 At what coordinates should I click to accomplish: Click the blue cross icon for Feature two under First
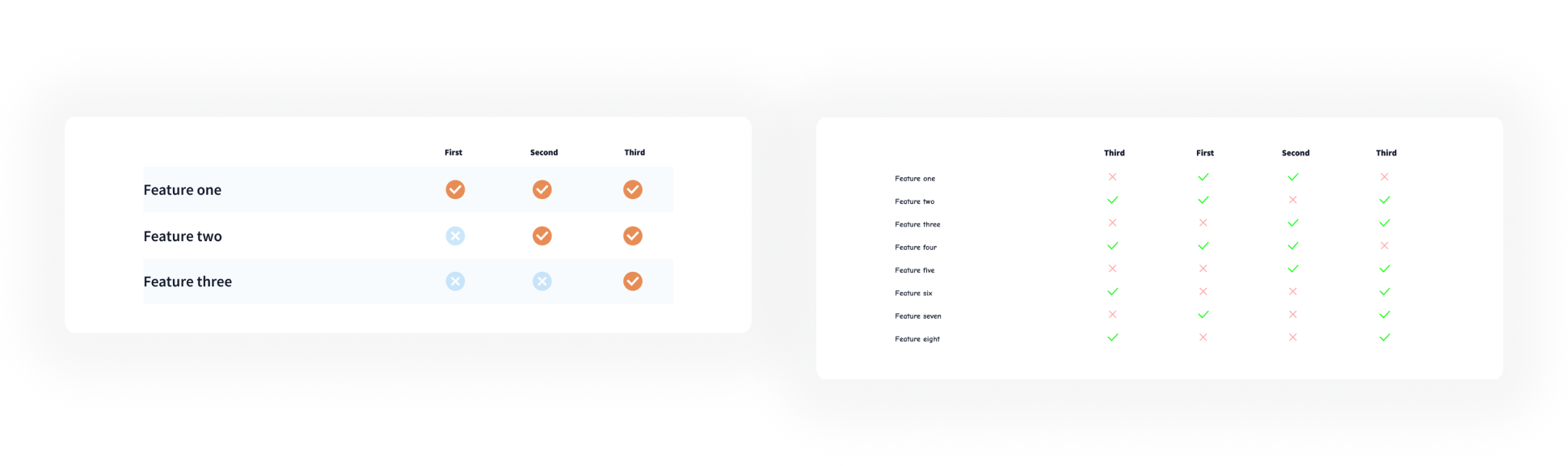[x=455, y=235]
